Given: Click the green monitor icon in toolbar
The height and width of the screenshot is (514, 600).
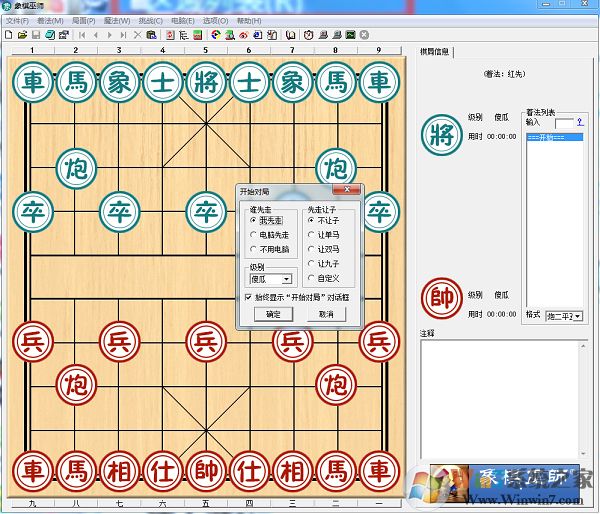Looking at the screenshot, I should click(x=351, y=35).
